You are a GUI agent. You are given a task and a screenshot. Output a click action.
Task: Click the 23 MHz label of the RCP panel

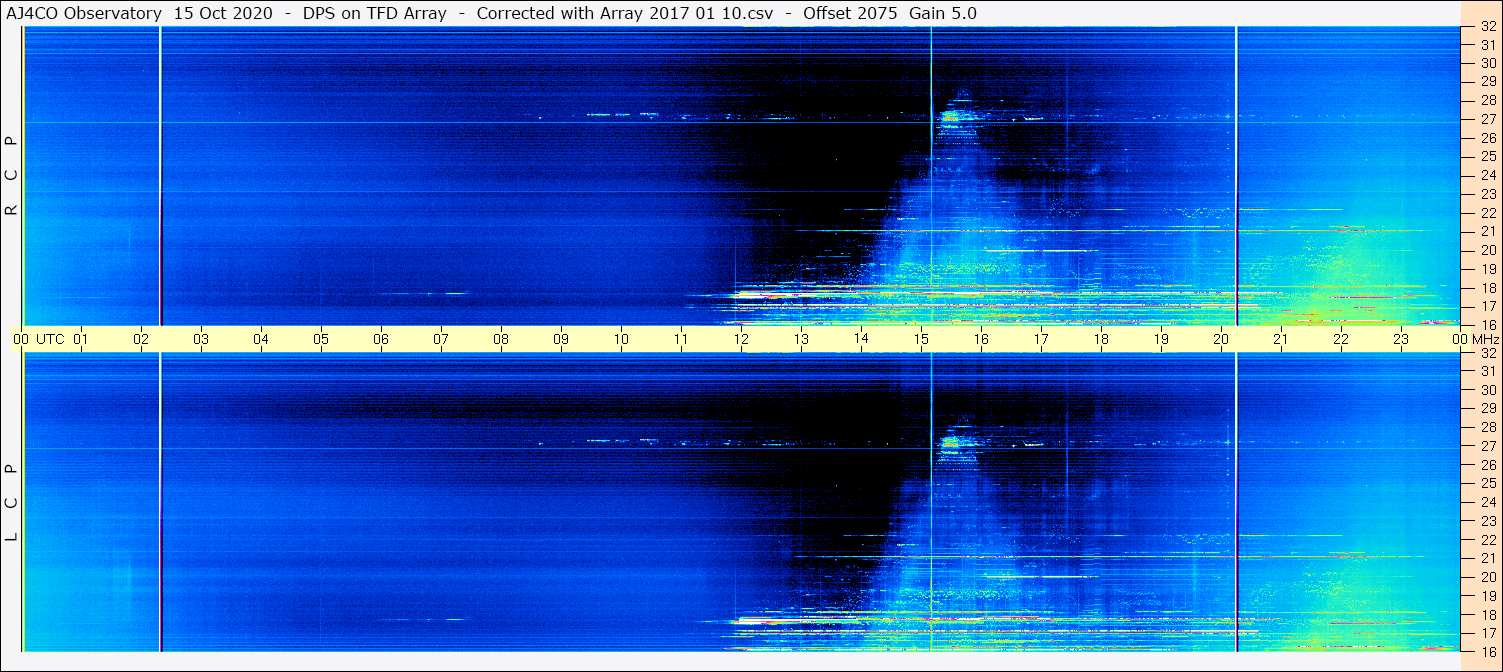[1488, 194]
